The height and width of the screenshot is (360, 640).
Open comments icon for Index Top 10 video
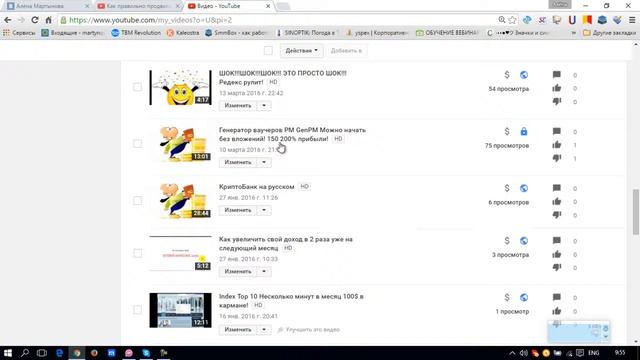click(556, 298)
